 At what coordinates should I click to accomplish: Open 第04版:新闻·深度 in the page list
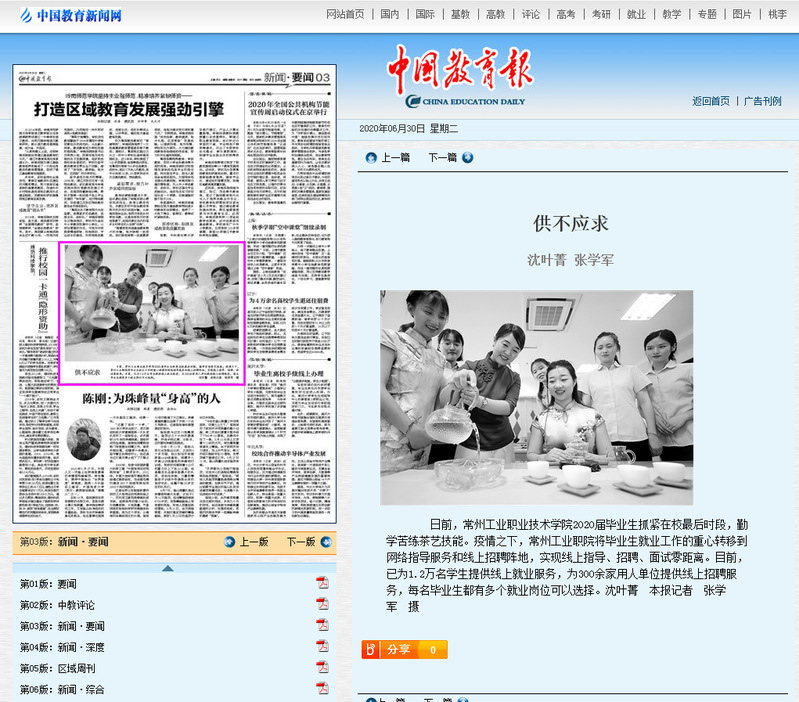(x=62, y=647)
